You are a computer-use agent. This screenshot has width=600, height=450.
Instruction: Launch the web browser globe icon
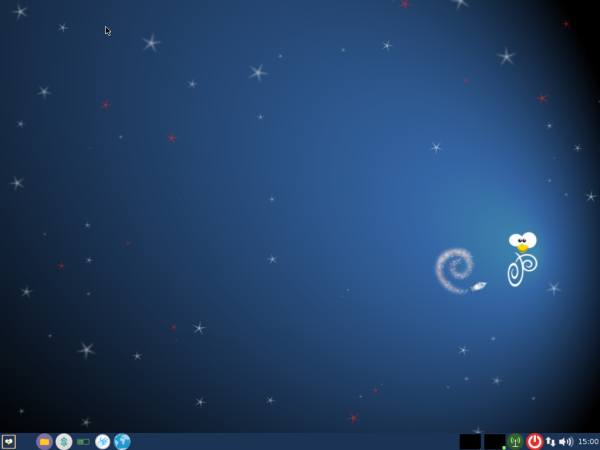click(x=122, y=442)
